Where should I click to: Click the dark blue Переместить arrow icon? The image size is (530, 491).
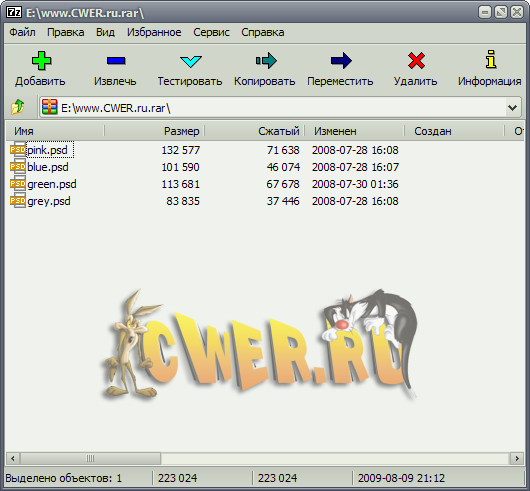pos(341,61)
